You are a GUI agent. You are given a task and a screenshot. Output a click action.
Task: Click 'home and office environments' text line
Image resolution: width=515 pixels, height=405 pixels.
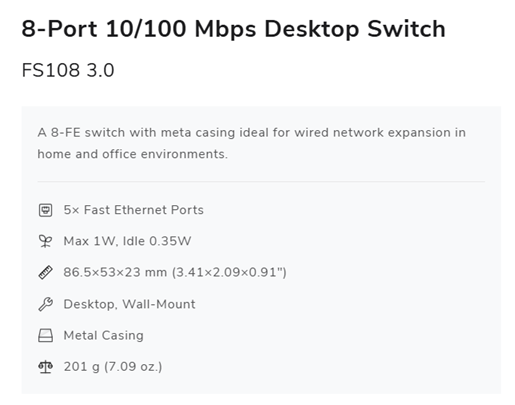coord(132,154)
